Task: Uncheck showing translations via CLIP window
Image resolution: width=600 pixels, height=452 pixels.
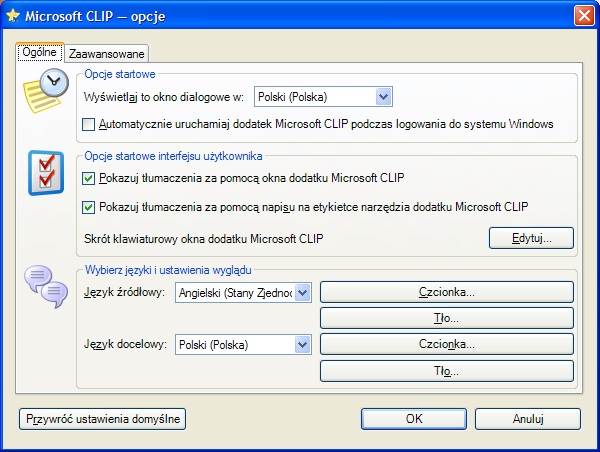Action: [88, 178]
